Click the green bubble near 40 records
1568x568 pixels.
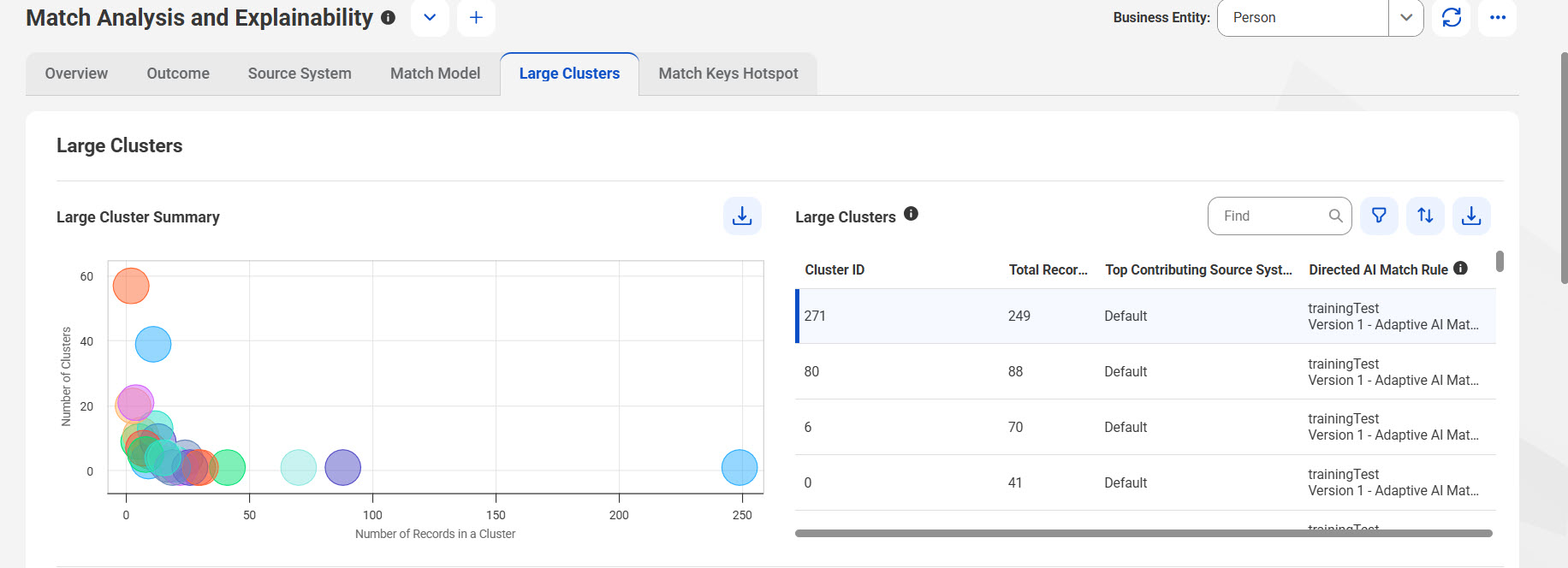click(x=228, y=467)
